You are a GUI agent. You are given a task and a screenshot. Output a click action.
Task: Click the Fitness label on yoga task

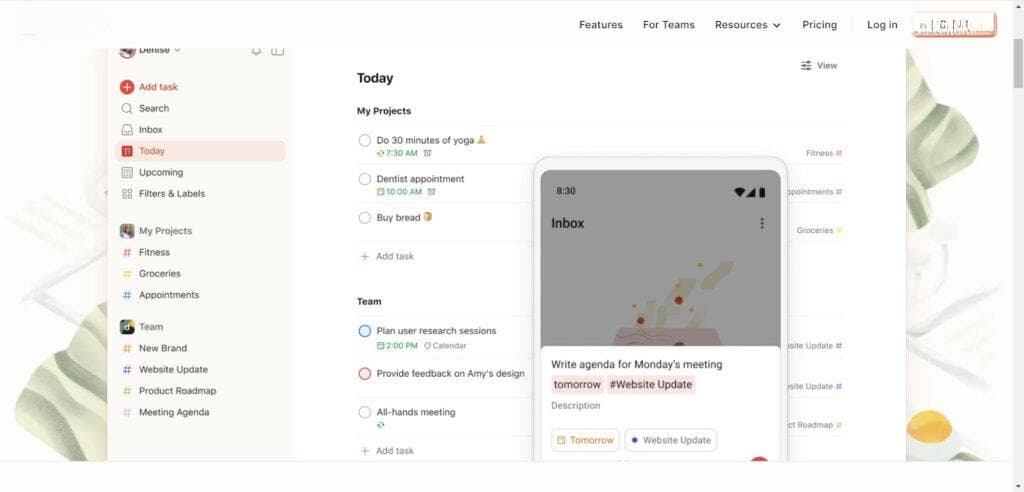824,154
